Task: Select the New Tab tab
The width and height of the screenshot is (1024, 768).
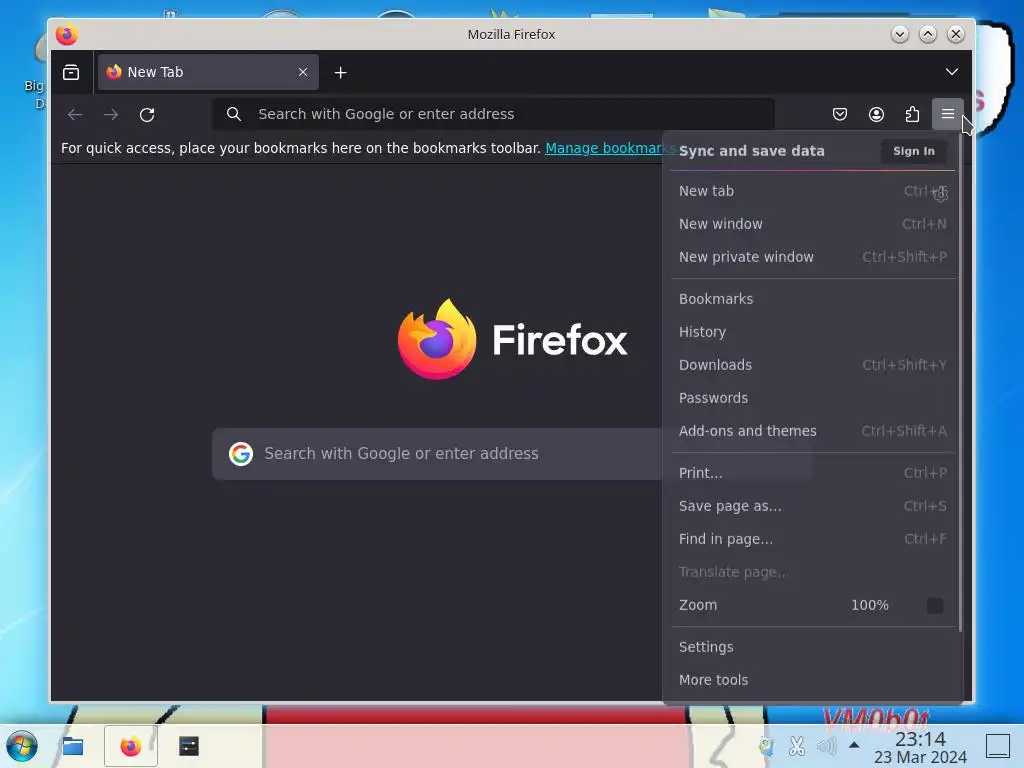Action: [x=208, y=72]
